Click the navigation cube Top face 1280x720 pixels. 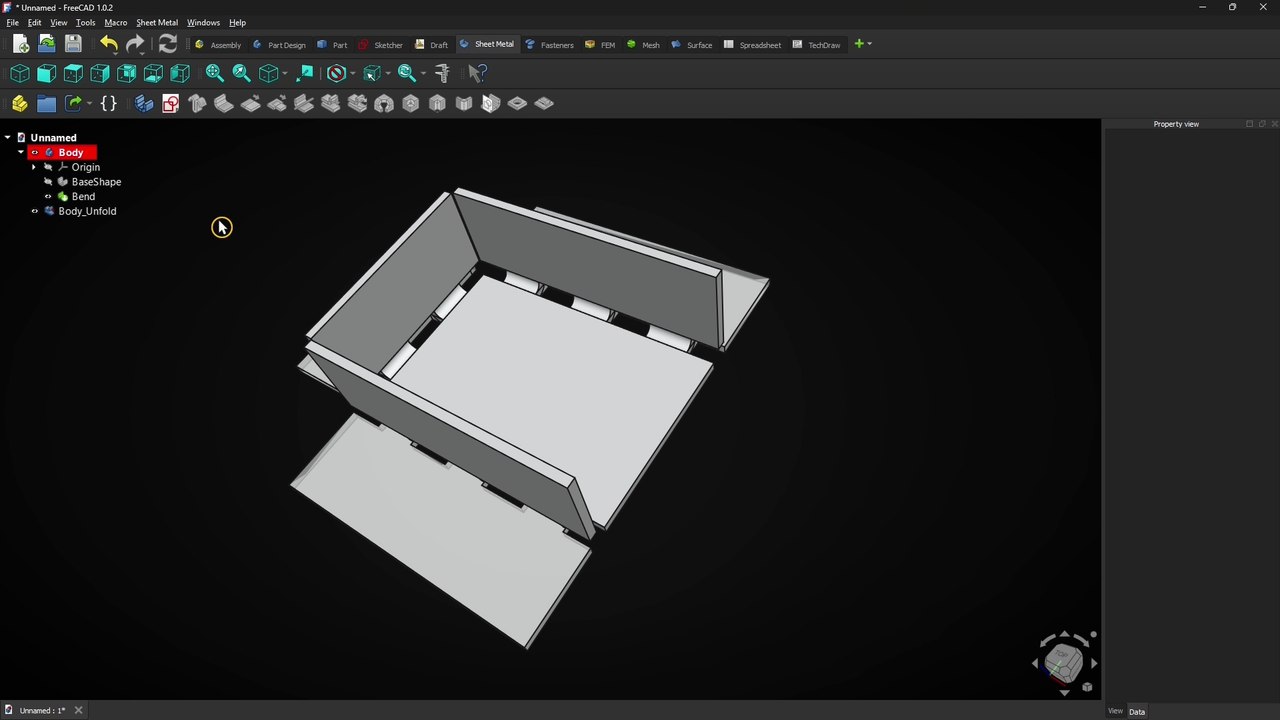(1062, 655)
